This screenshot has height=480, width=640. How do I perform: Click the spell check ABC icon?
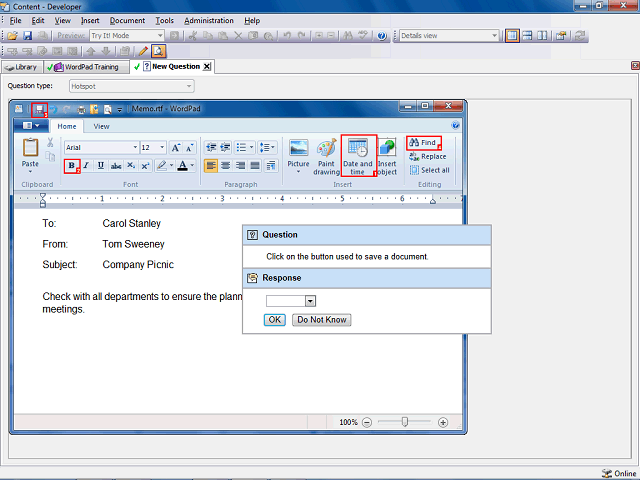[363, 36]
